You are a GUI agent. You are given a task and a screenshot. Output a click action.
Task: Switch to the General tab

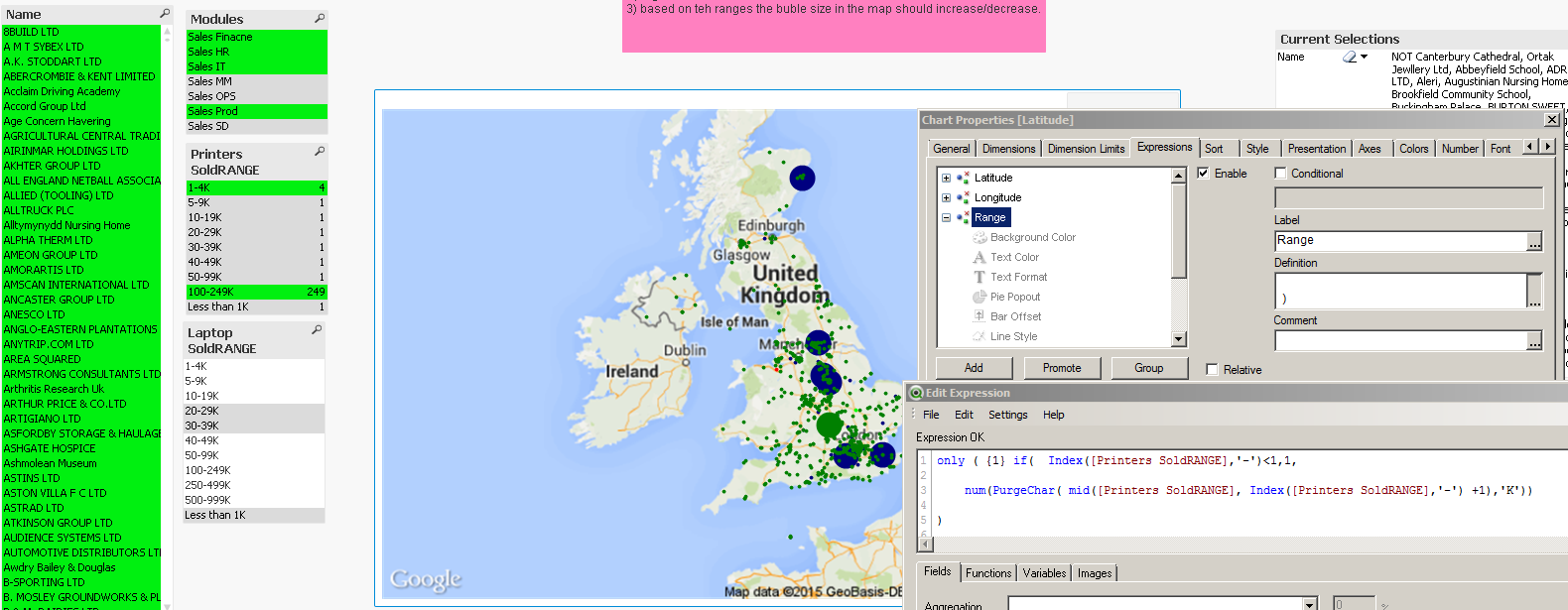[x=952, y=149]
